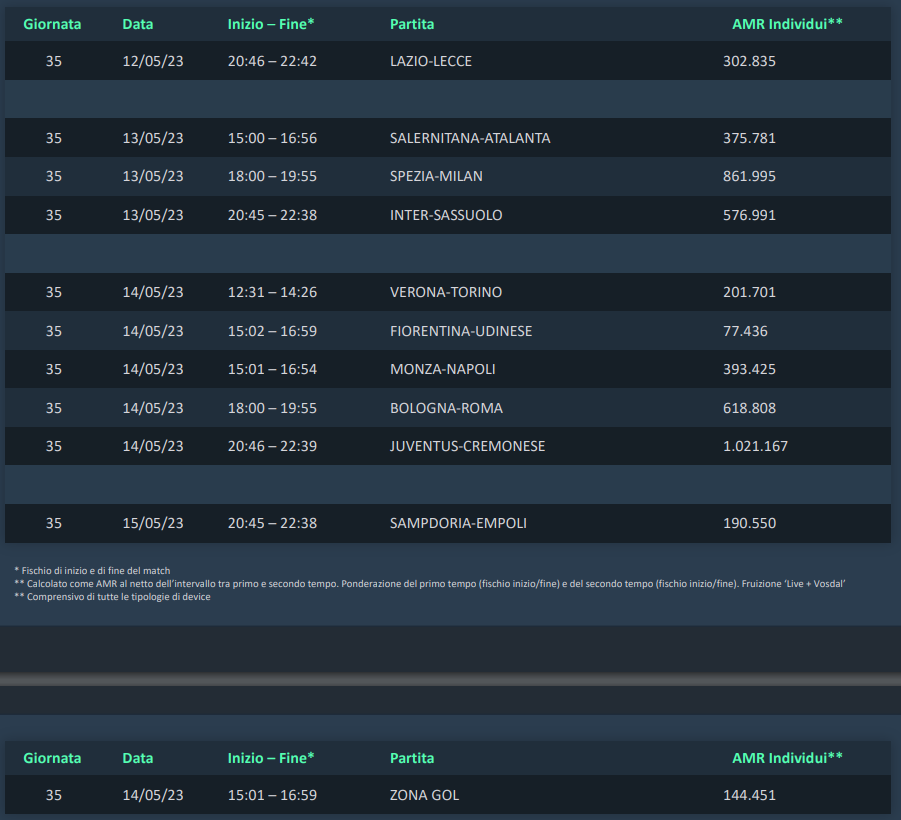This screenshot has height=820, width=901.
Task: Click the LAZIO-LECCE match name
Action: pyautogui.click(x=430, y=61)
